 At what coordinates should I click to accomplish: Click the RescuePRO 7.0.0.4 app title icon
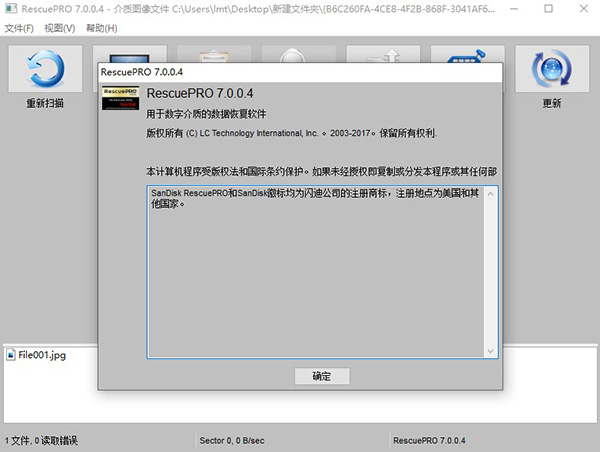coord(11,8)
